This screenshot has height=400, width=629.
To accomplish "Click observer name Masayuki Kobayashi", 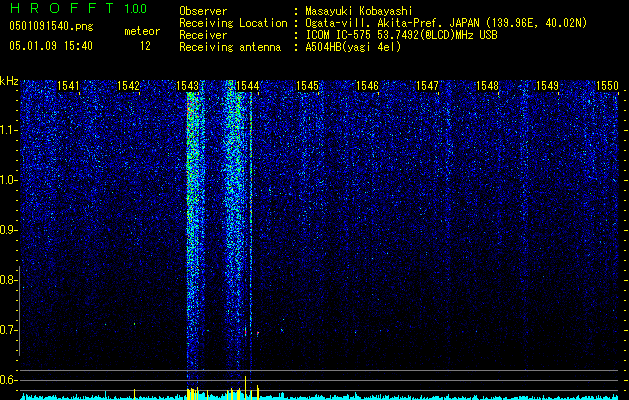I will [x=359, y=11].
